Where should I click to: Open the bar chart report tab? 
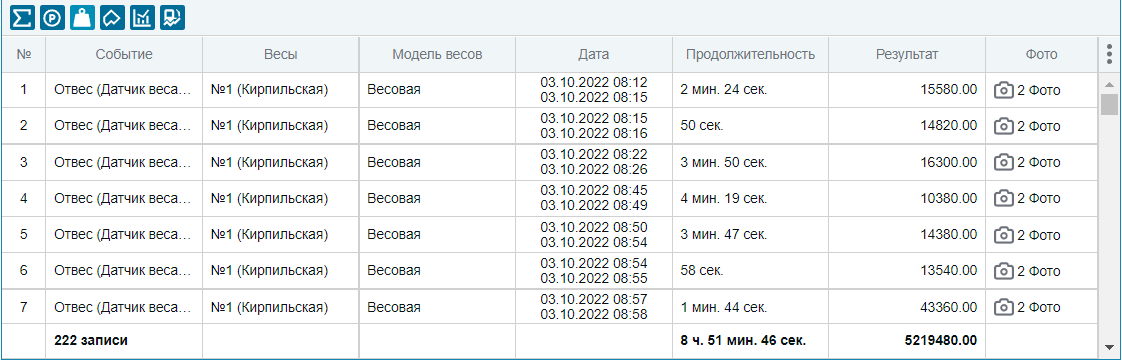[142, 18]
